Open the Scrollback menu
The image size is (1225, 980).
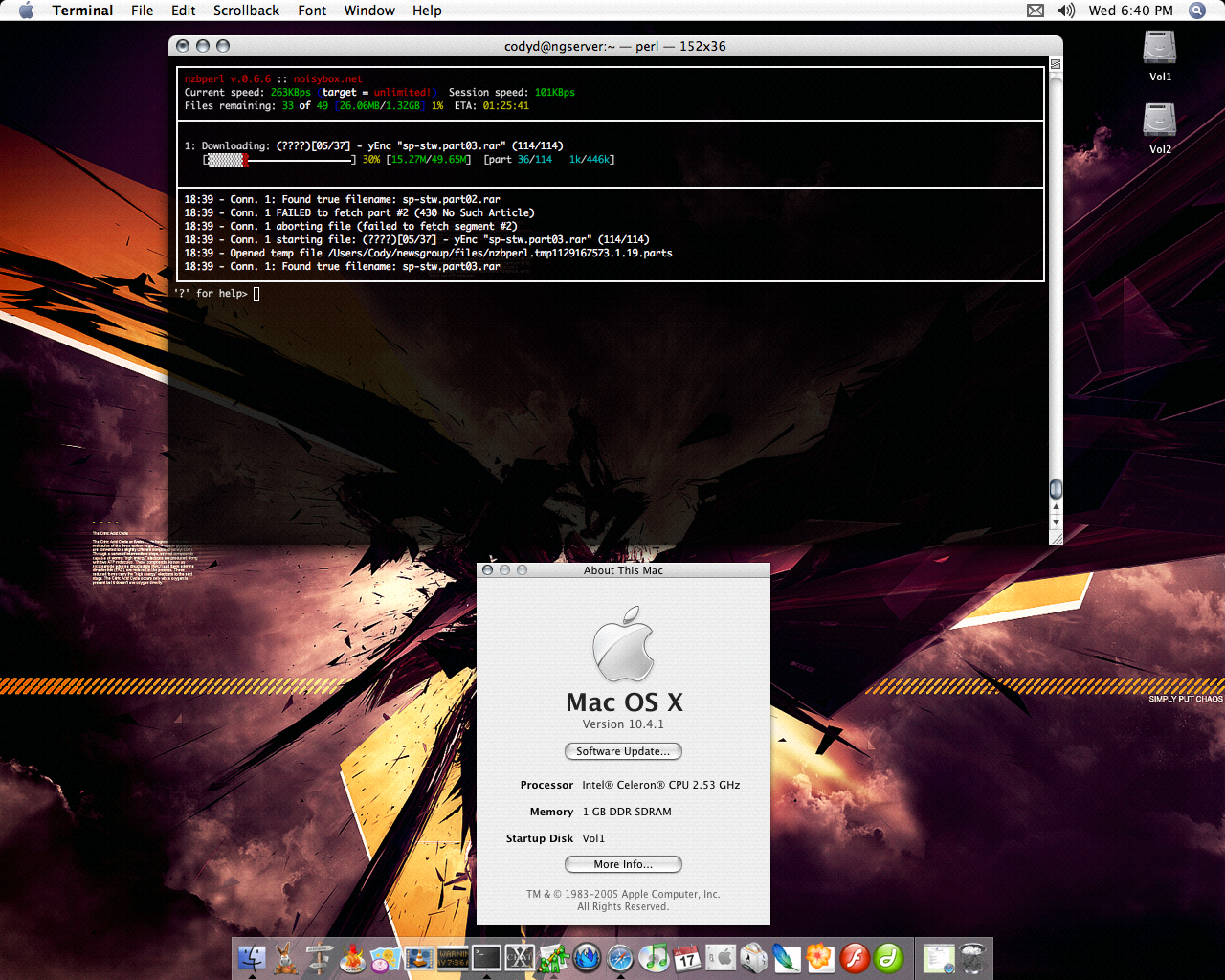pos(246,11)
